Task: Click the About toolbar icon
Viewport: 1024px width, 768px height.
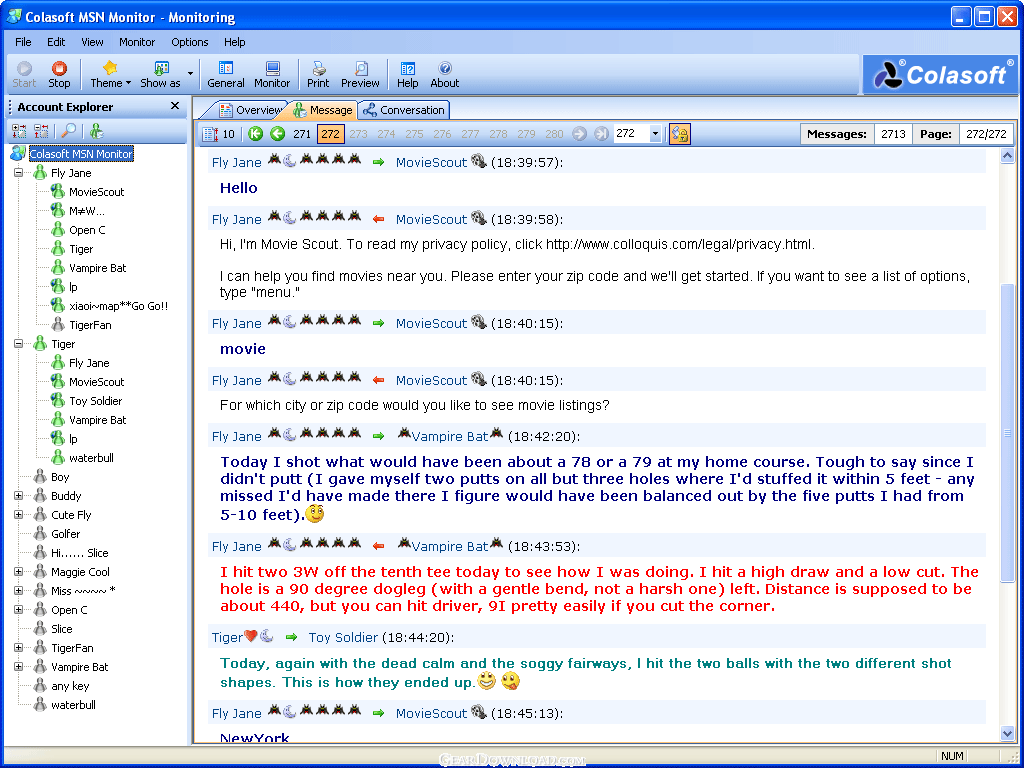Action: [445, 74]
